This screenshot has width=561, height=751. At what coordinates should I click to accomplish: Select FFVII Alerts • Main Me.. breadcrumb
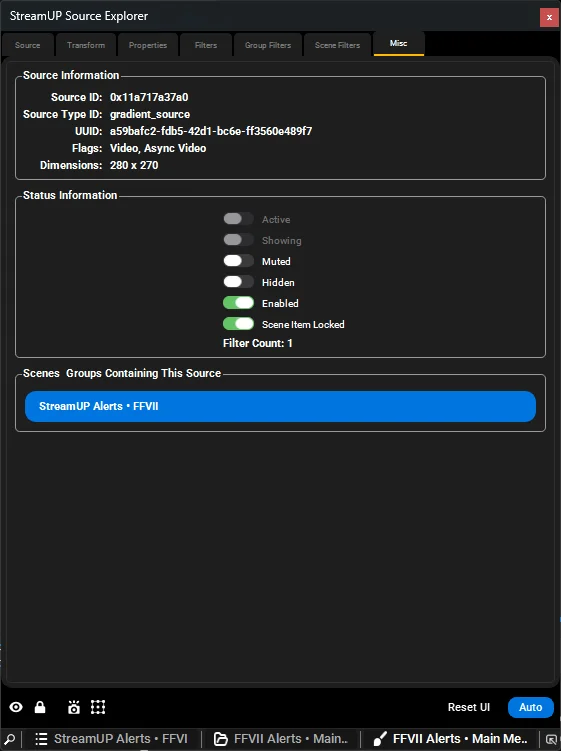click(460, 739)
